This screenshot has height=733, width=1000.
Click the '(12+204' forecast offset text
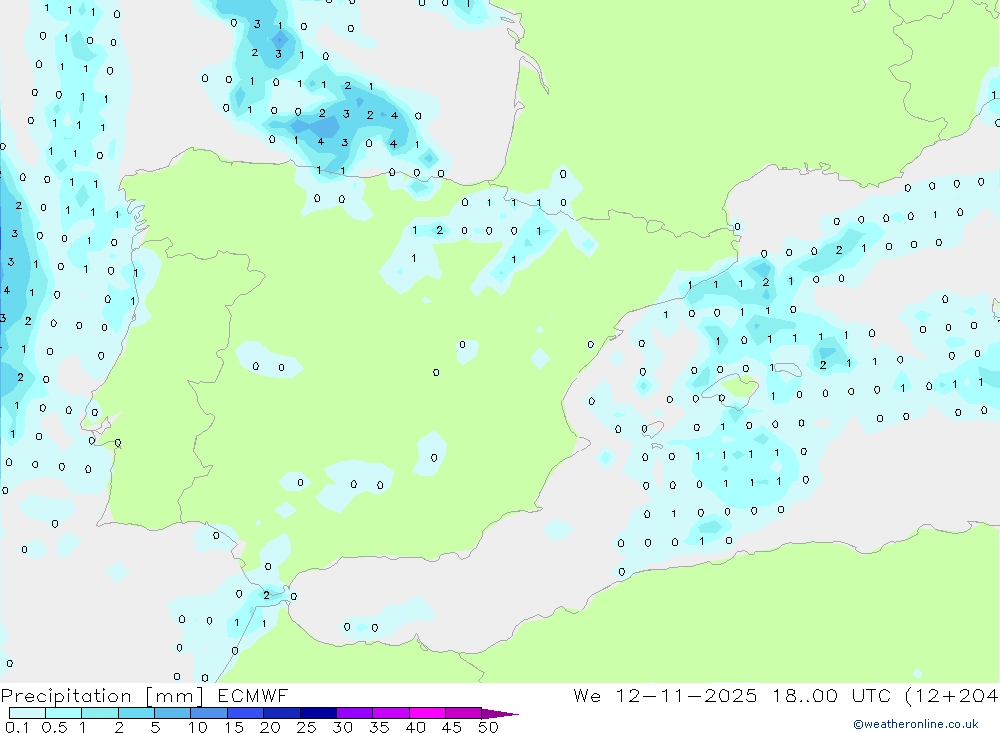tap(952, 695)
